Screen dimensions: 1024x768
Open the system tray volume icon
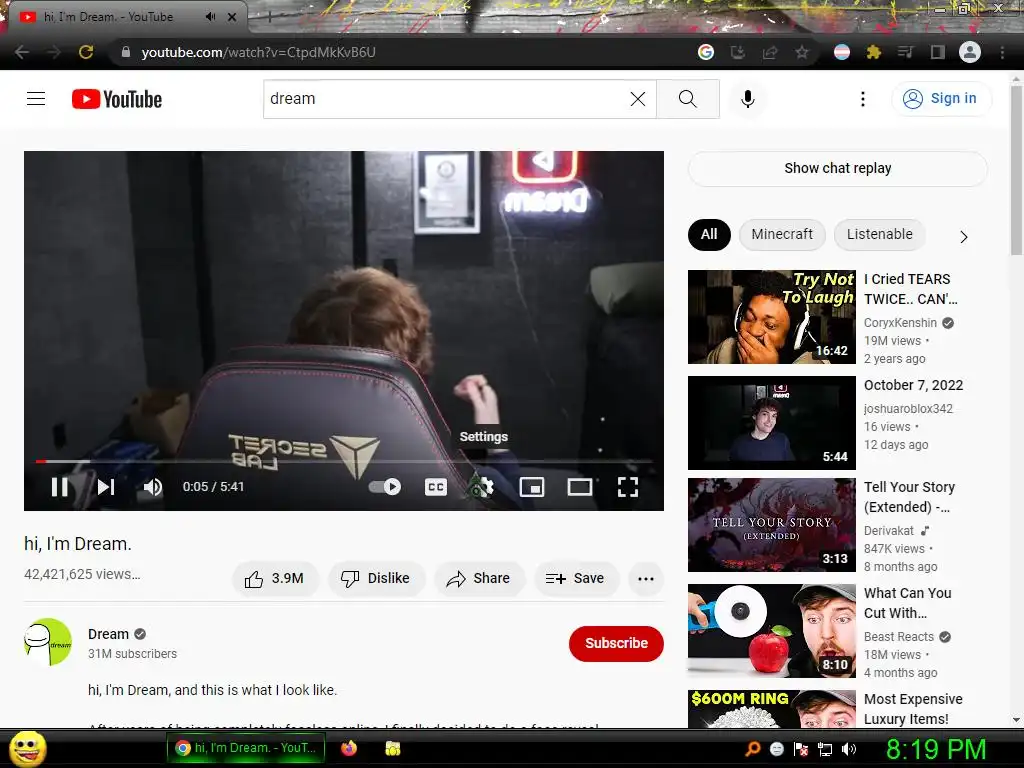click(x=849, y=749)
